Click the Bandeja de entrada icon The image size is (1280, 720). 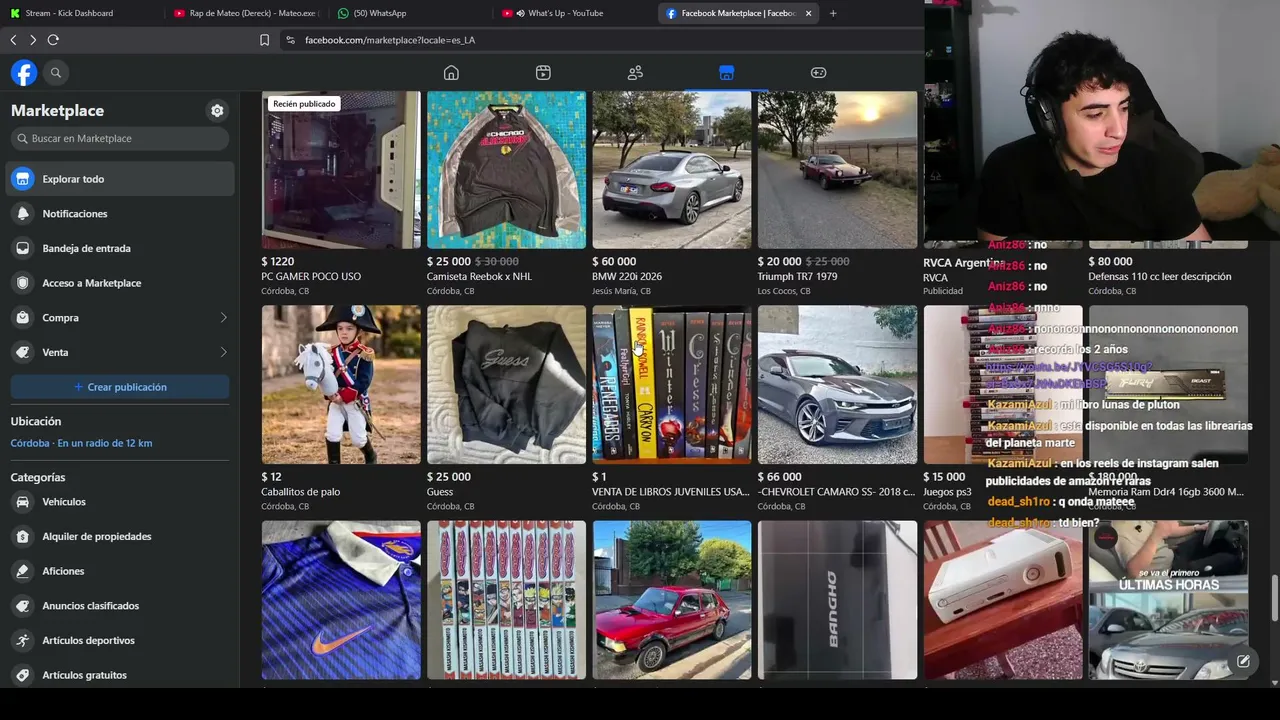pyautogui.click(x=22, y=248)
